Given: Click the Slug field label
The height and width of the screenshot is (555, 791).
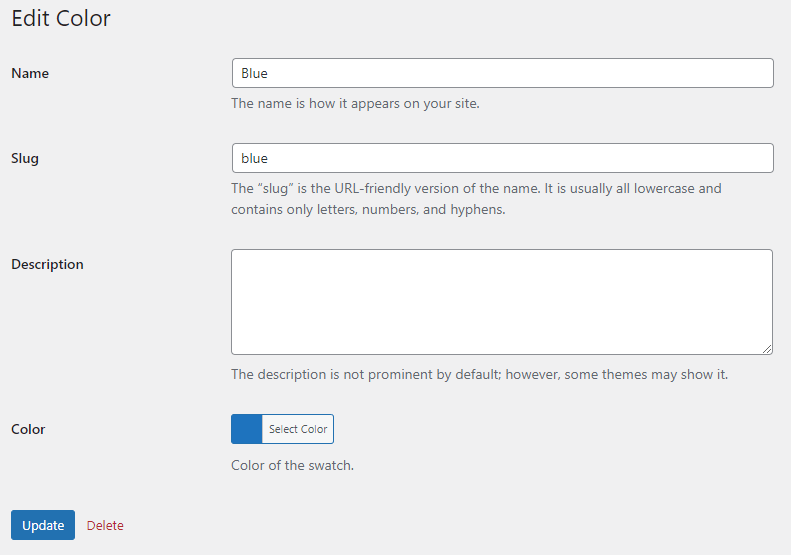Looking at the screenshot, I should (x=25, y=158).
